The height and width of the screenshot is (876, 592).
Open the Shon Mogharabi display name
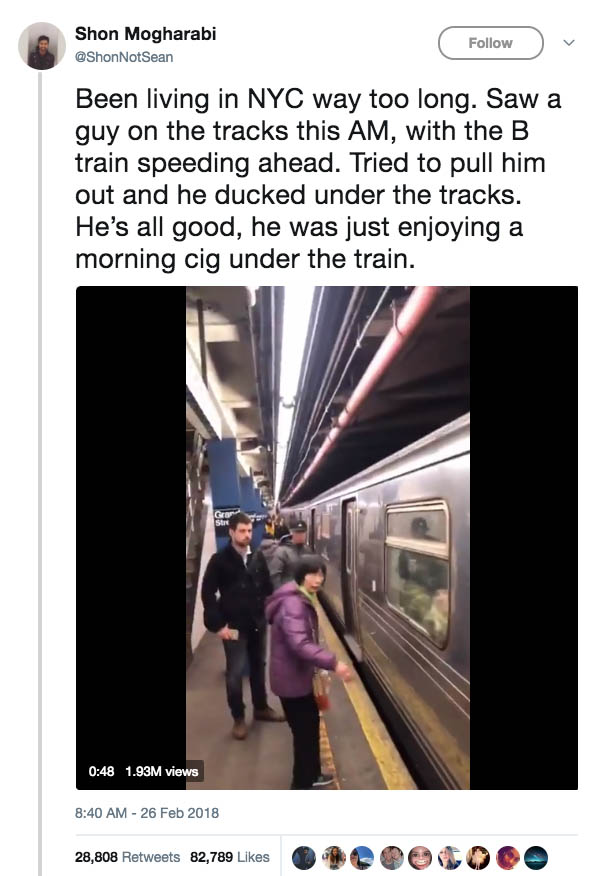tap(145, 34)
